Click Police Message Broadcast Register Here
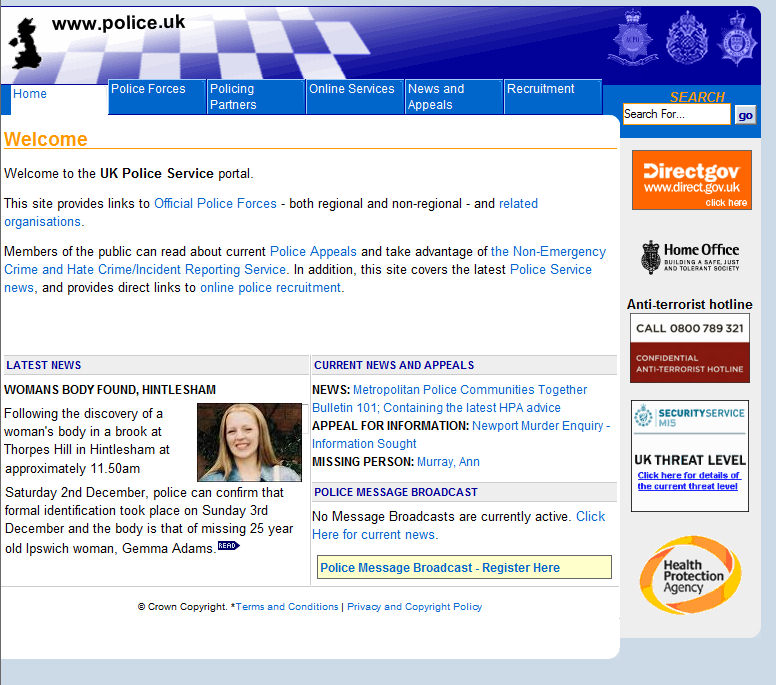Screen dimensions: 776x685 click(440, 568)
